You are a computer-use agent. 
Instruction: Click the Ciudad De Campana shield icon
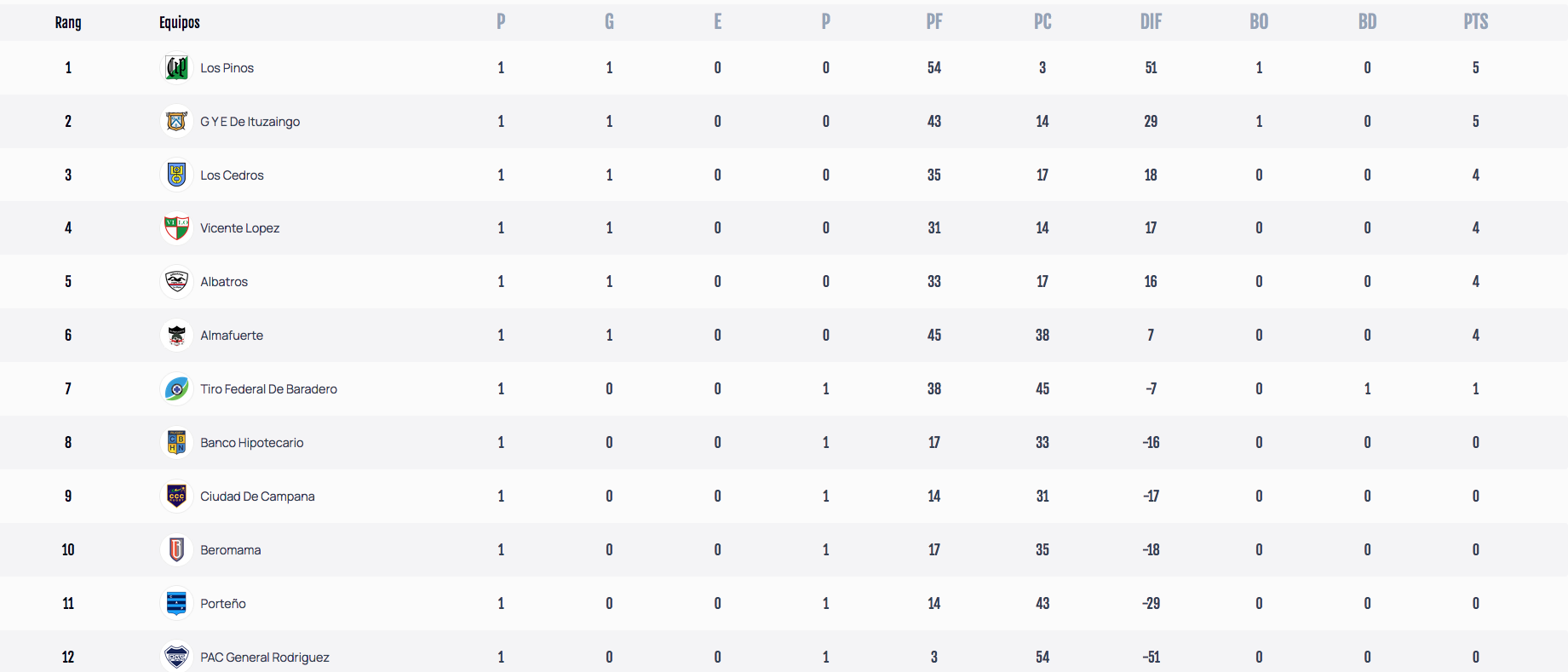point(176,496)
